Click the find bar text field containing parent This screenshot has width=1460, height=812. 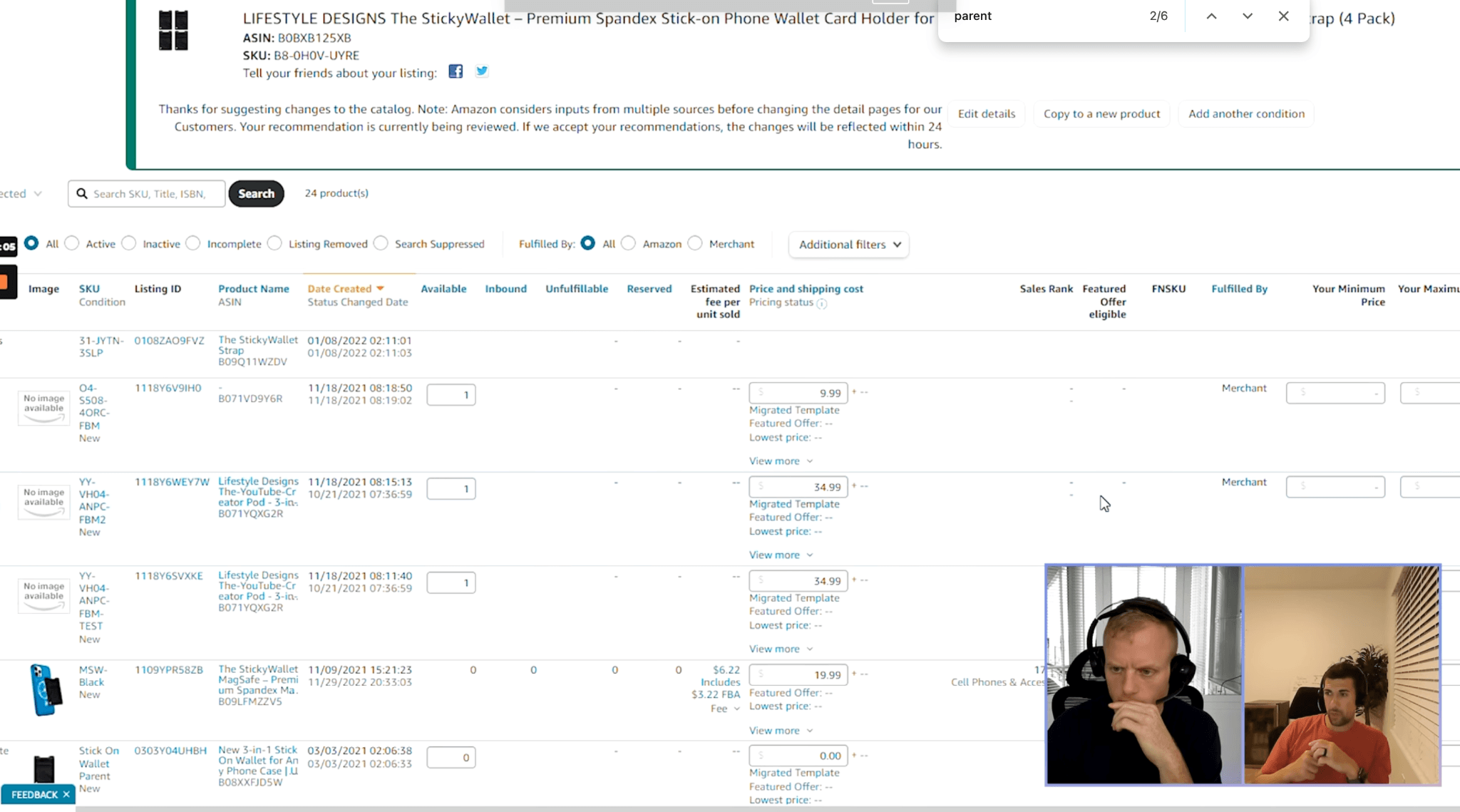[x=1045, y=16]
